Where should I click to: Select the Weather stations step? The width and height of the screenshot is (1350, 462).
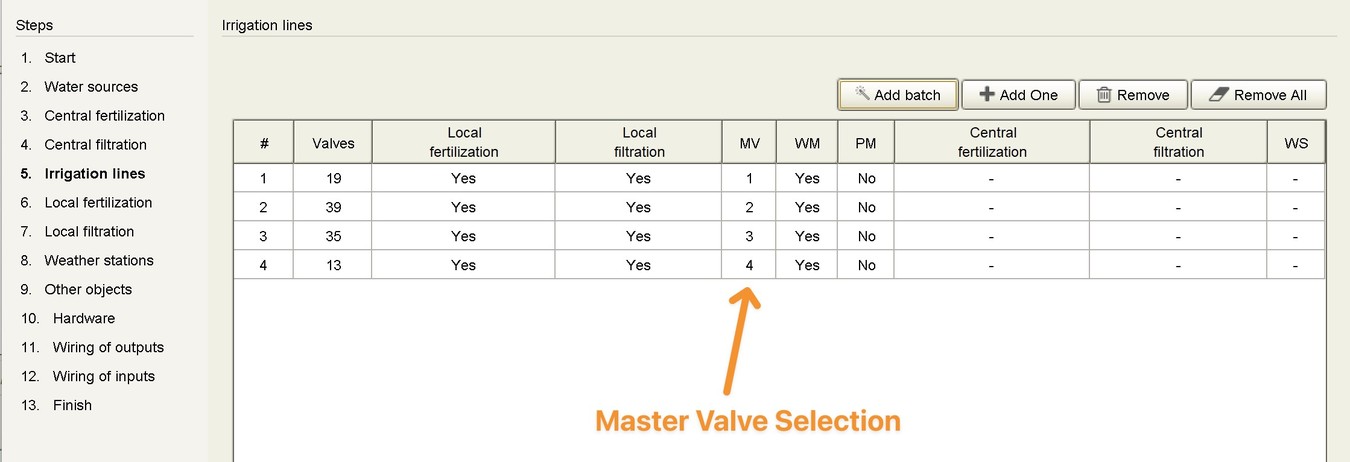tap(99, 261)
